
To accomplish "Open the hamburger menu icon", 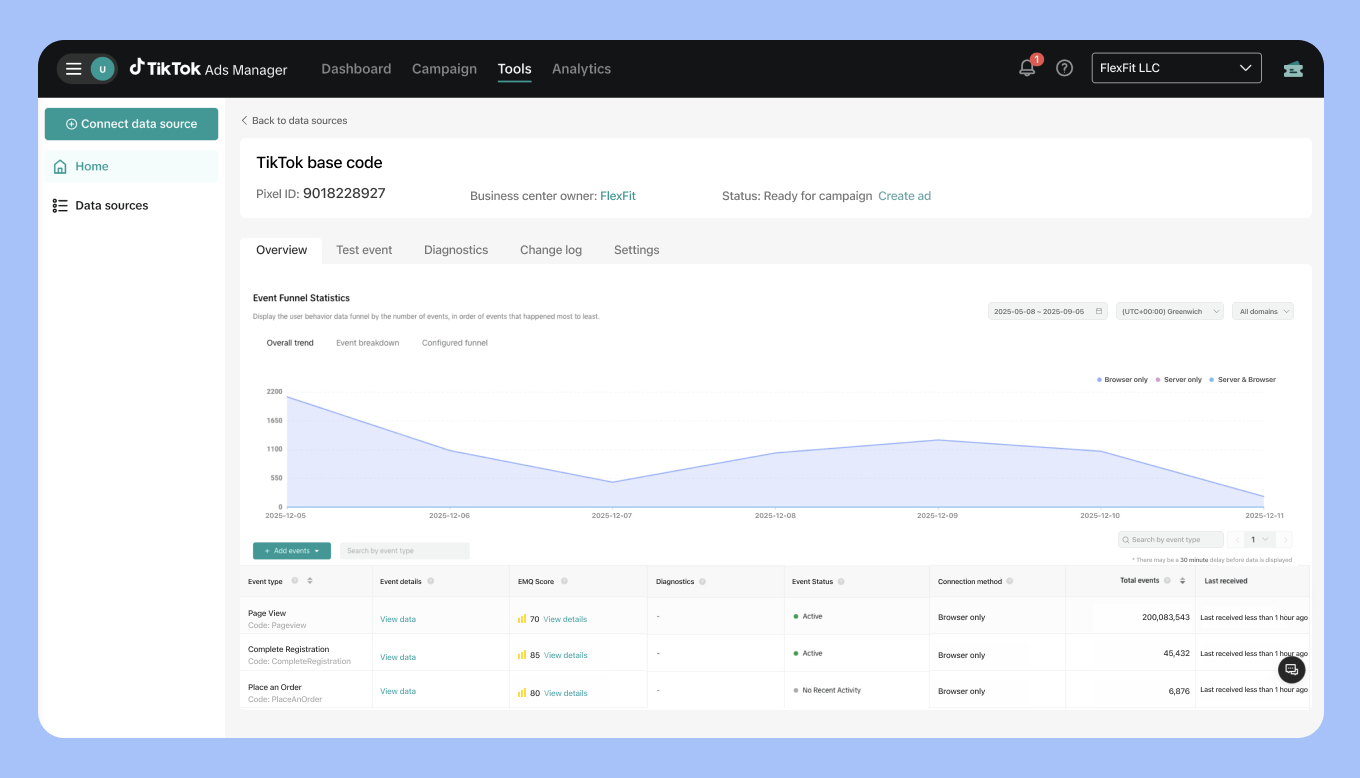I will [x=73, y=69].
